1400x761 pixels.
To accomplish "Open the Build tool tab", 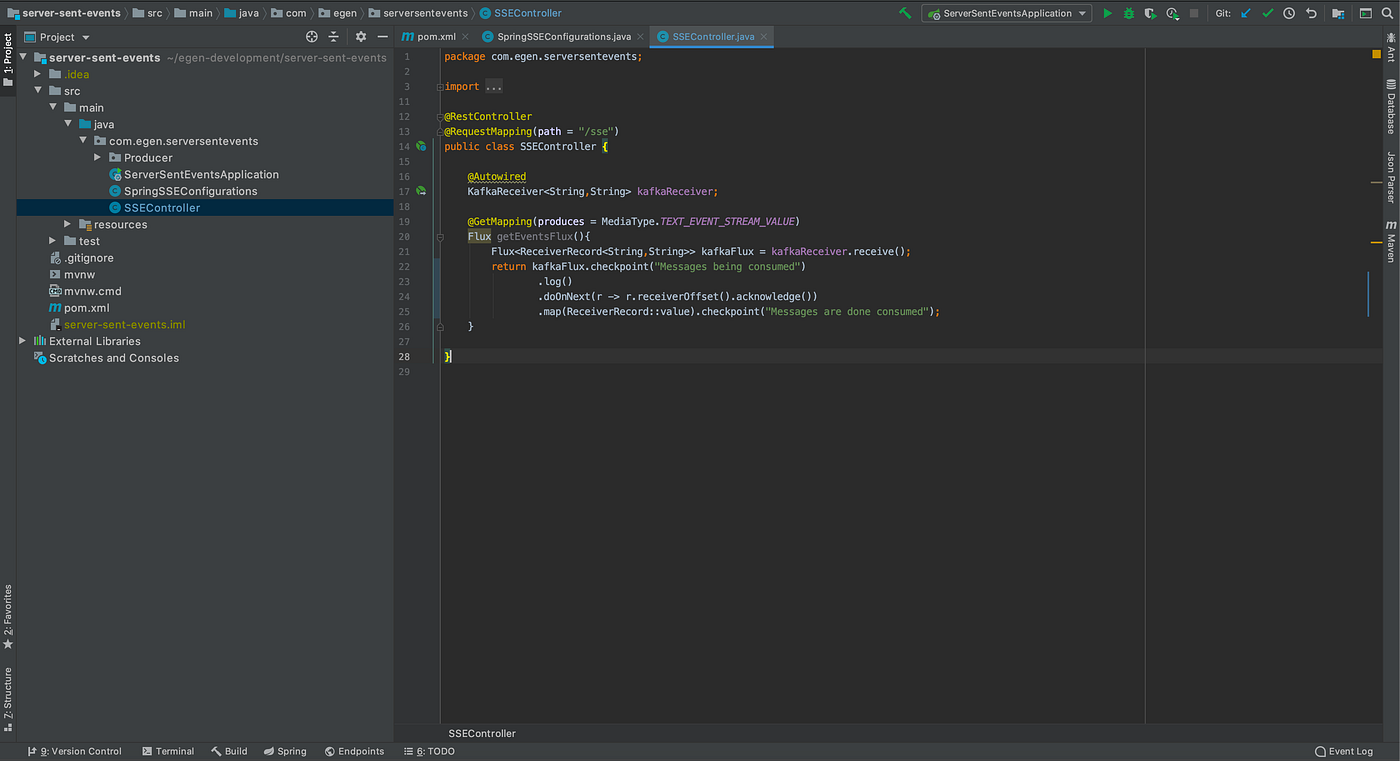I will (229, 751).
